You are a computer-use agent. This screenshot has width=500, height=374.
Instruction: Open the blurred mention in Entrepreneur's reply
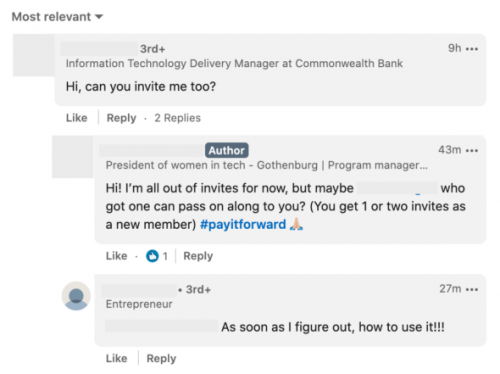click(162, 326)
